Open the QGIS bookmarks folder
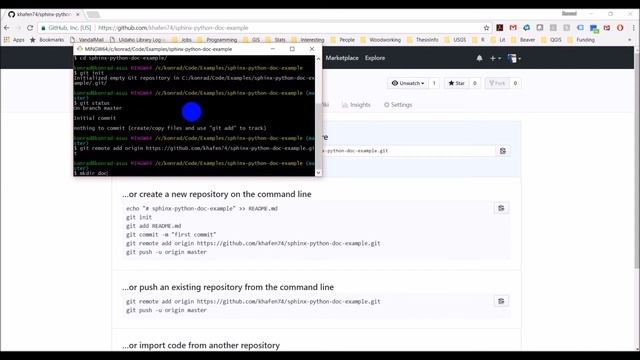Image resolution: width=640 pixels, height=360 pixels. (x=551, y=40)
